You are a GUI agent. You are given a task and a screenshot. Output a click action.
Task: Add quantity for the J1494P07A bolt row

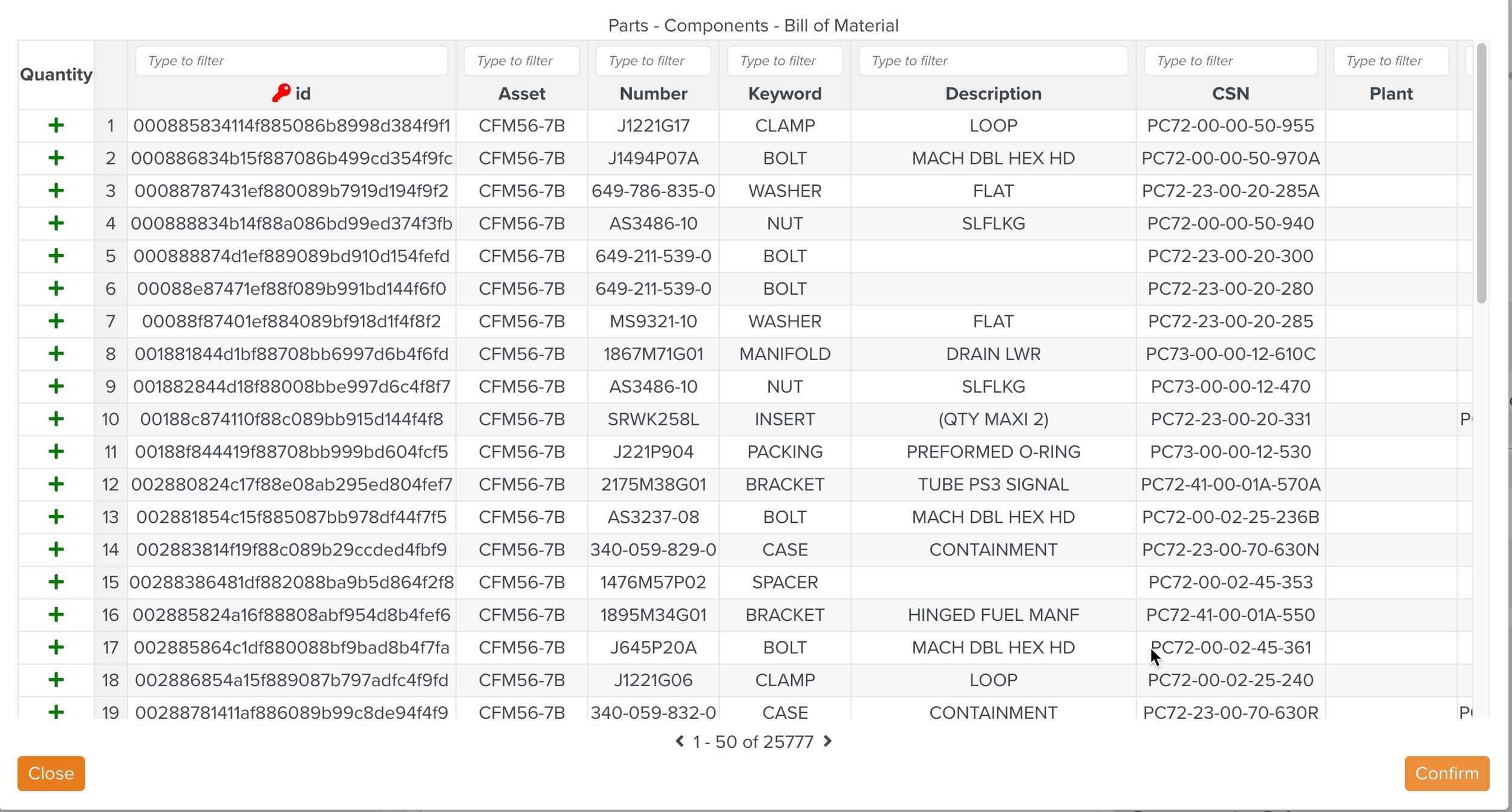tap(56, 159)
